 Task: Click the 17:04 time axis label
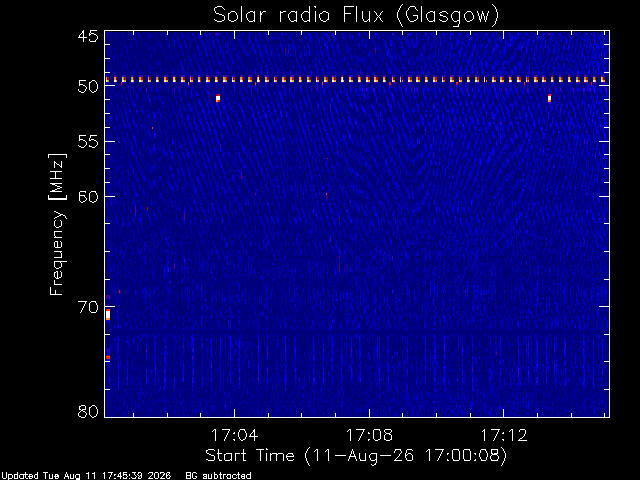(234, 435)
